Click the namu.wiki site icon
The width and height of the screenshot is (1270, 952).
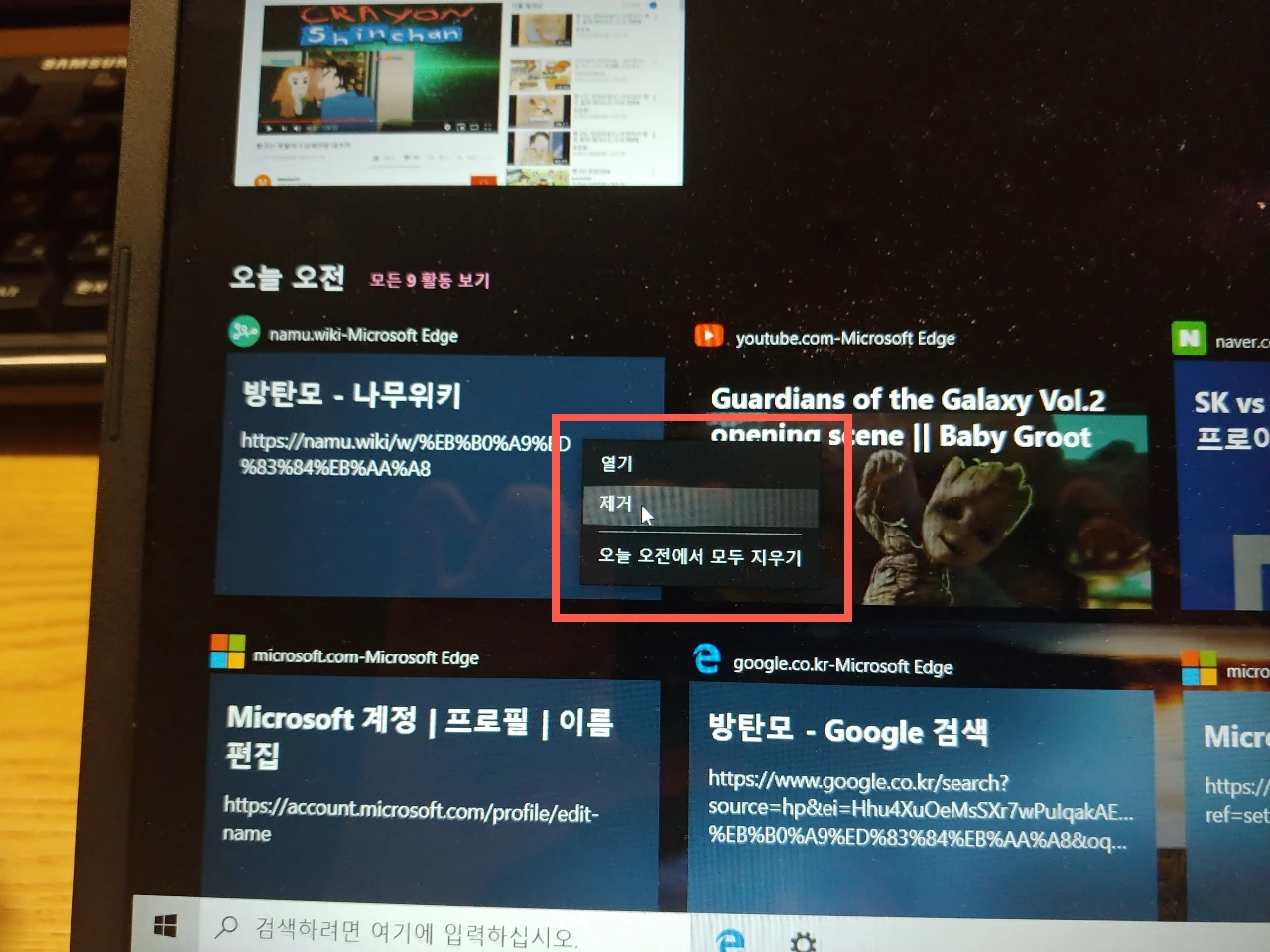tap(244, 331)
